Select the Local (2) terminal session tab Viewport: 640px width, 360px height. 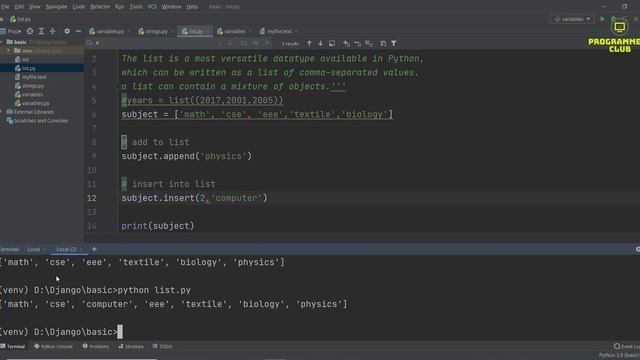coord(66,249)
